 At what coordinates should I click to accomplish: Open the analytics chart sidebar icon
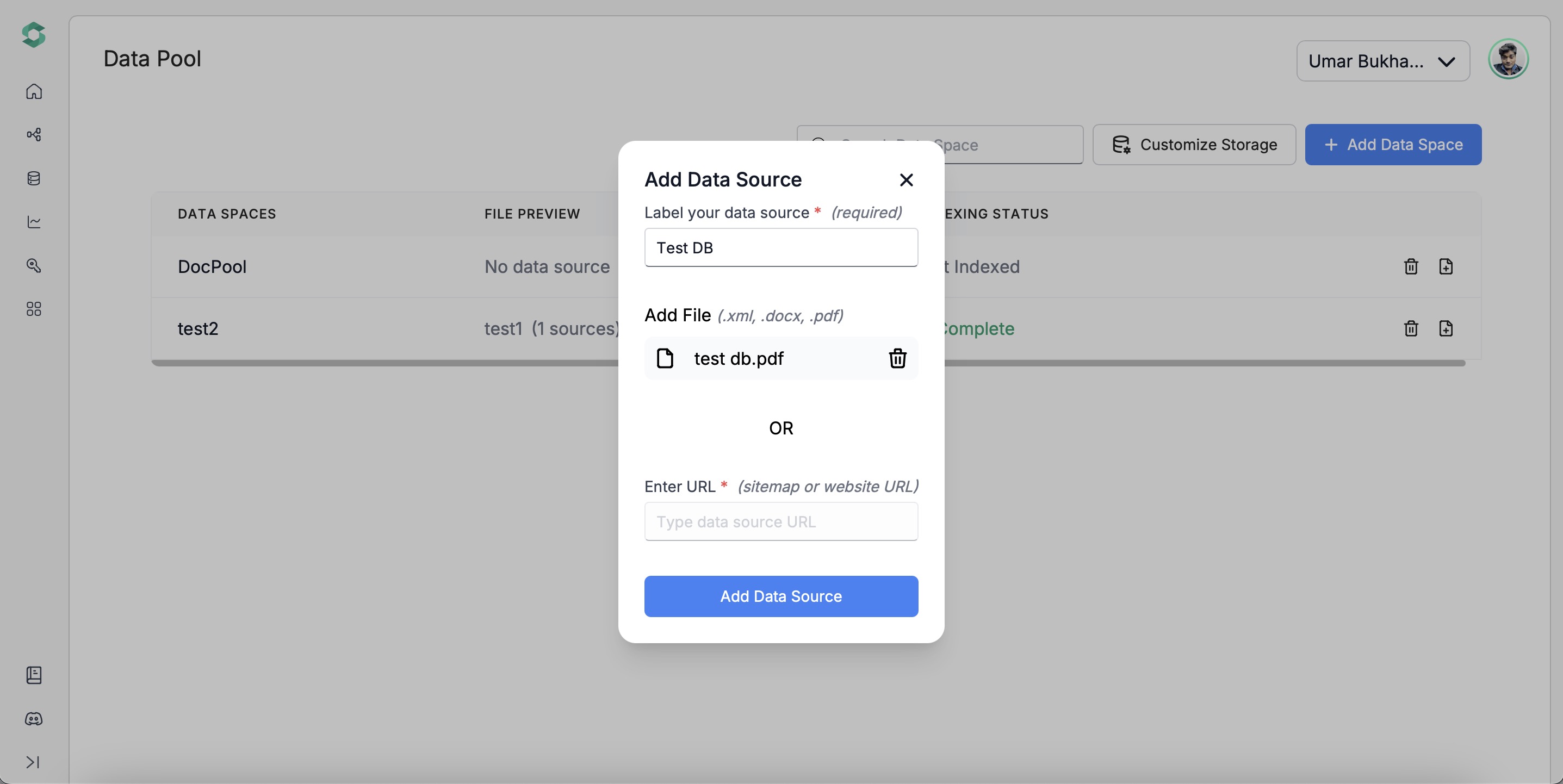(x=34, y=222)
